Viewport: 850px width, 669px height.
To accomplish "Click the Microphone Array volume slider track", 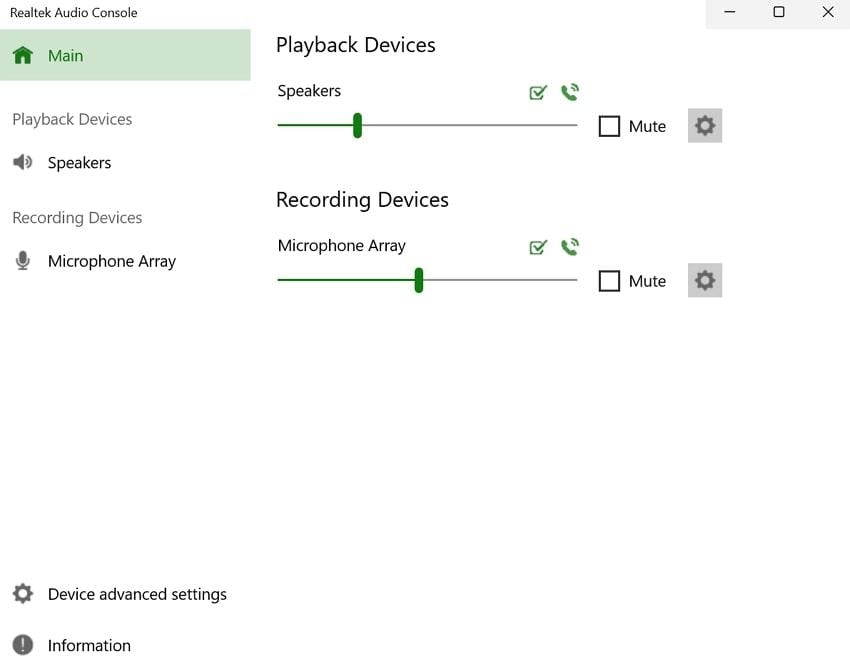I will coord(427,280).
